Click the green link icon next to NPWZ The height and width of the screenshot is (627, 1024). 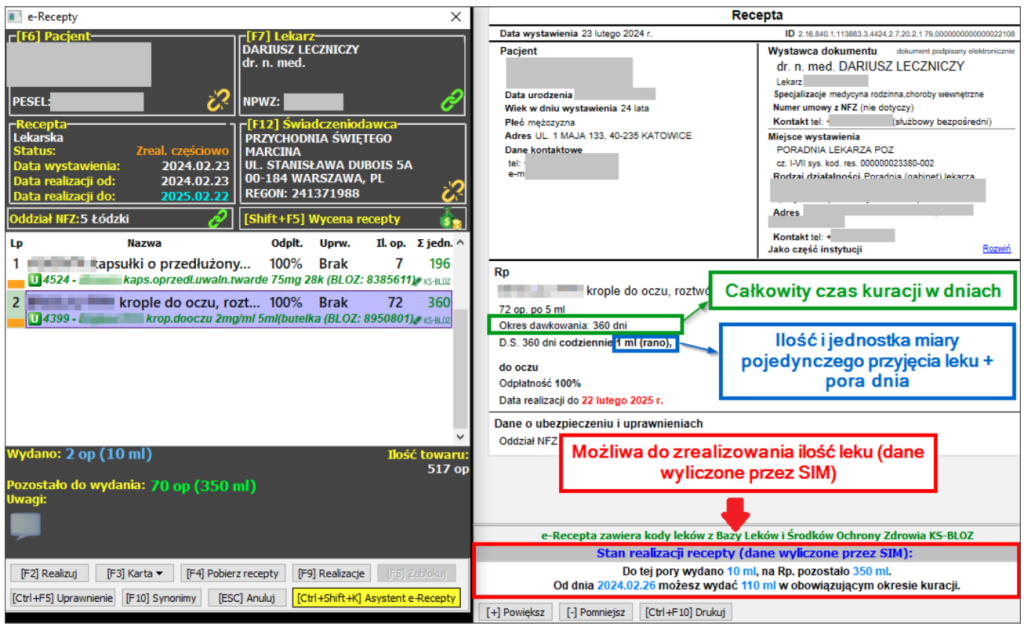[451, 101]
